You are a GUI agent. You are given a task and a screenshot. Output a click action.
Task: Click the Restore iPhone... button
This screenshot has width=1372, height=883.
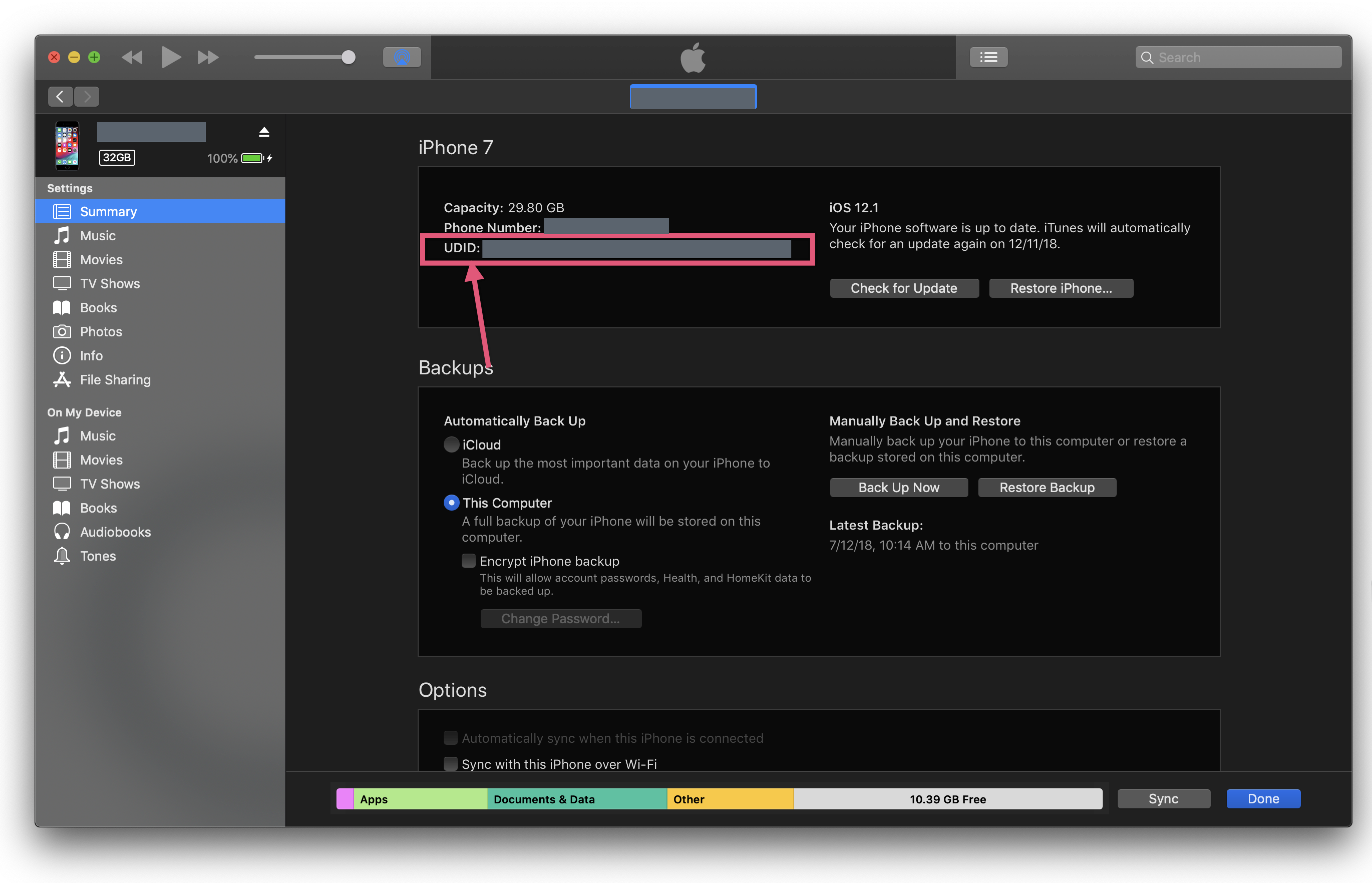click(x=1061, y=288)
